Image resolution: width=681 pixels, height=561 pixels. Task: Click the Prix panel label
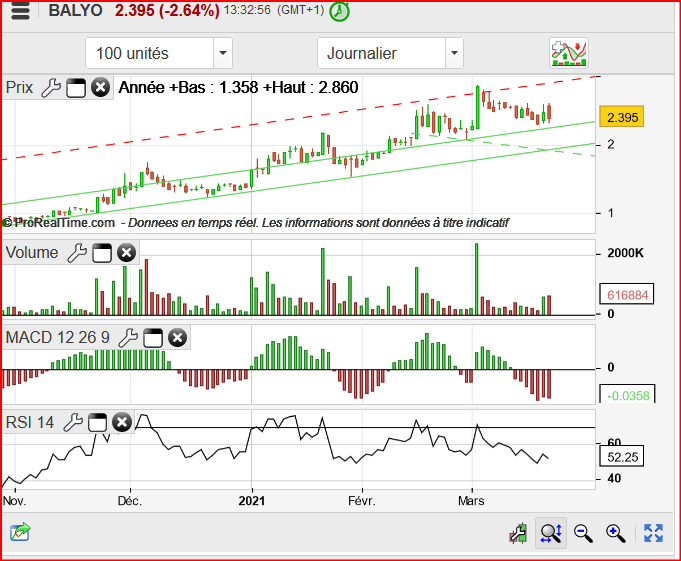(20, 88)
